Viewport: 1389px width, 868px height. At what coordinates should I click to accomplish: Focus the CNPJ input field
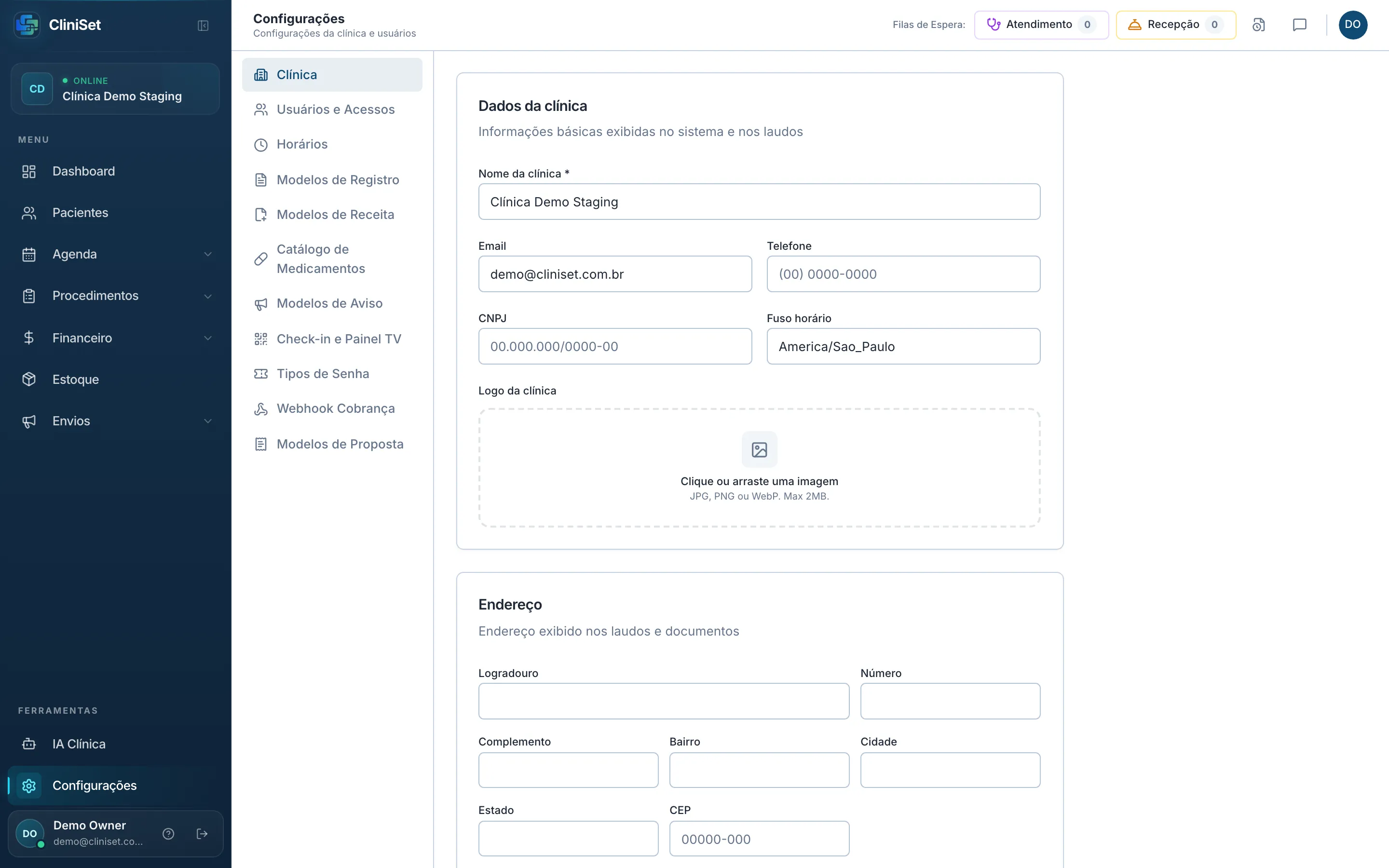(x=615, y=346)
